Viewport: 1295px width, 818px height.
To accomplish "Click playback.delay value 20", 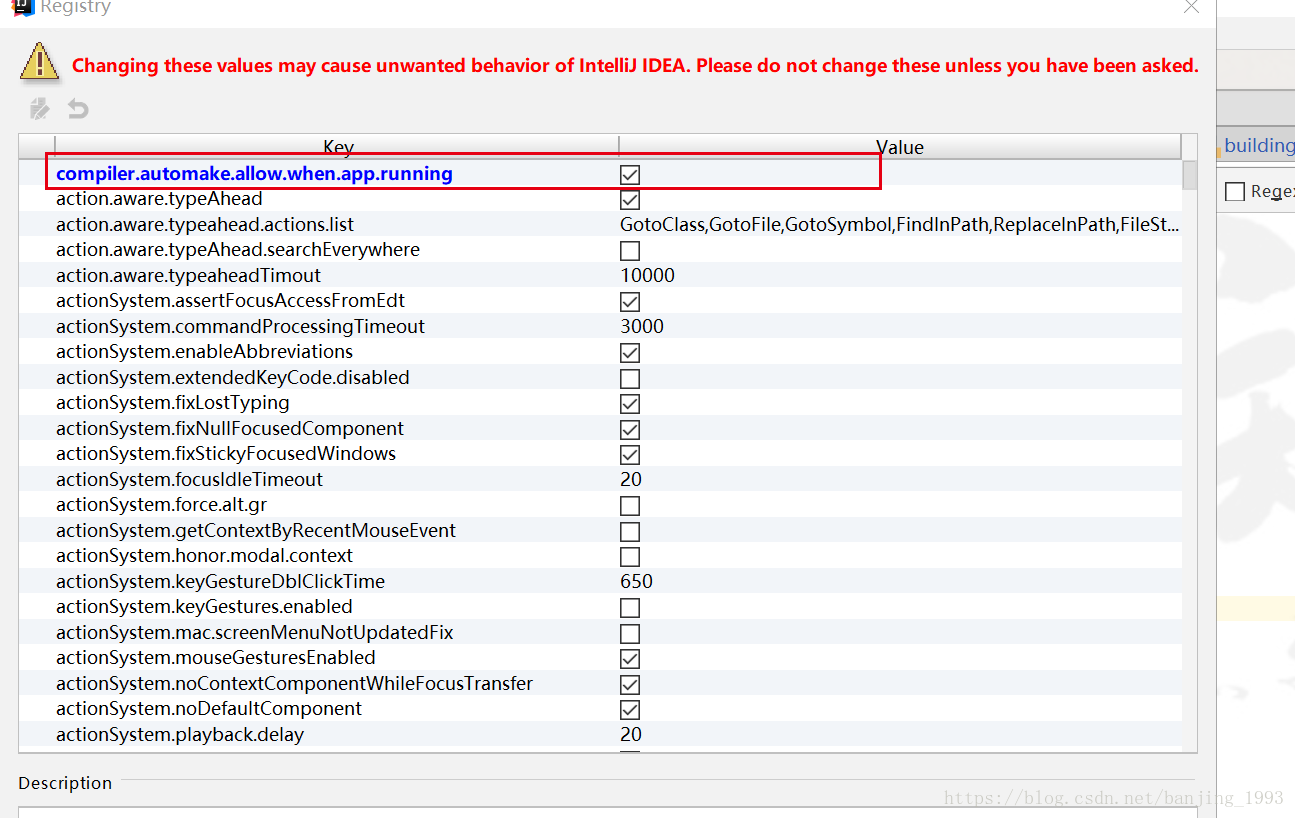I will point(631,735).
